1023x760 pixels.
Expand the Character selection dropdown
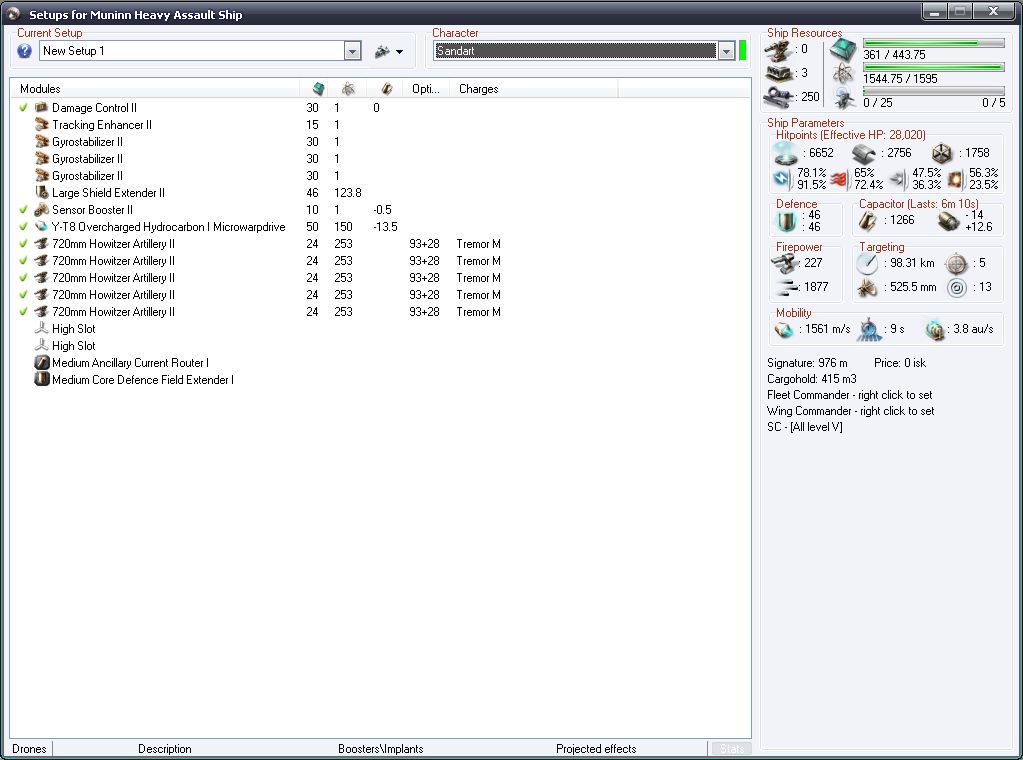coord(726,51)
